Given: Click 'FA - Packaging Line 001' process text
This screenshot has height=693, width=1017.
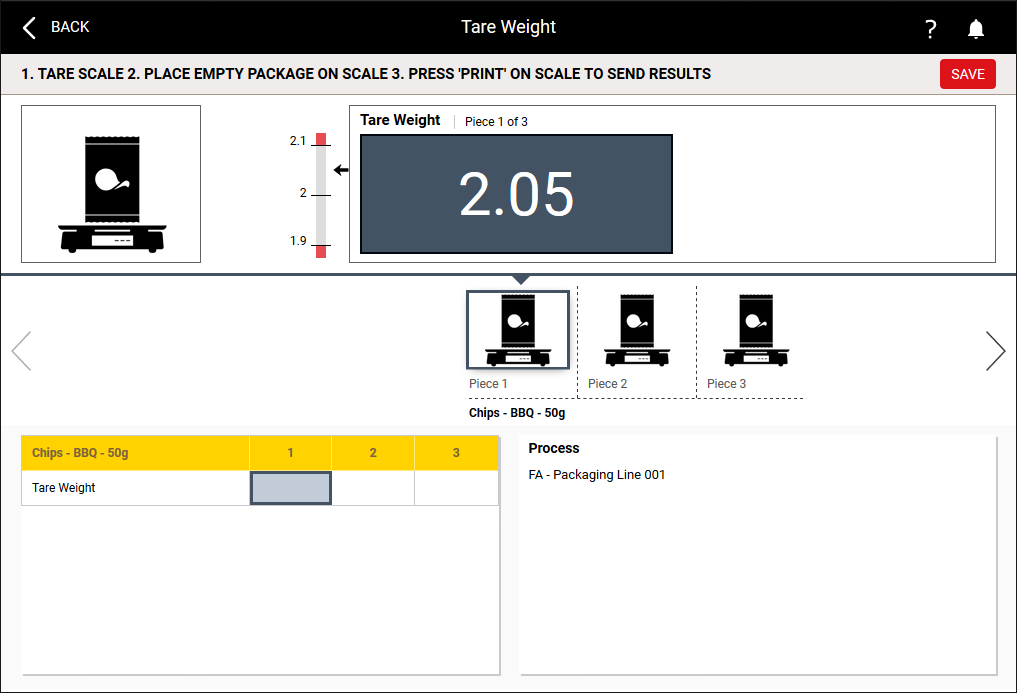Looking at the screenshot, I should click(597, 475).
